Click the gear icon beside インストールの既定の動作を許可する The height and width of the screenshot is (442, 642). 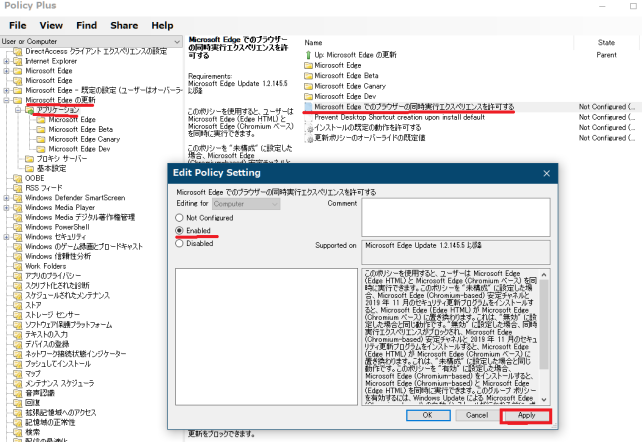click(x=310, y=128)
